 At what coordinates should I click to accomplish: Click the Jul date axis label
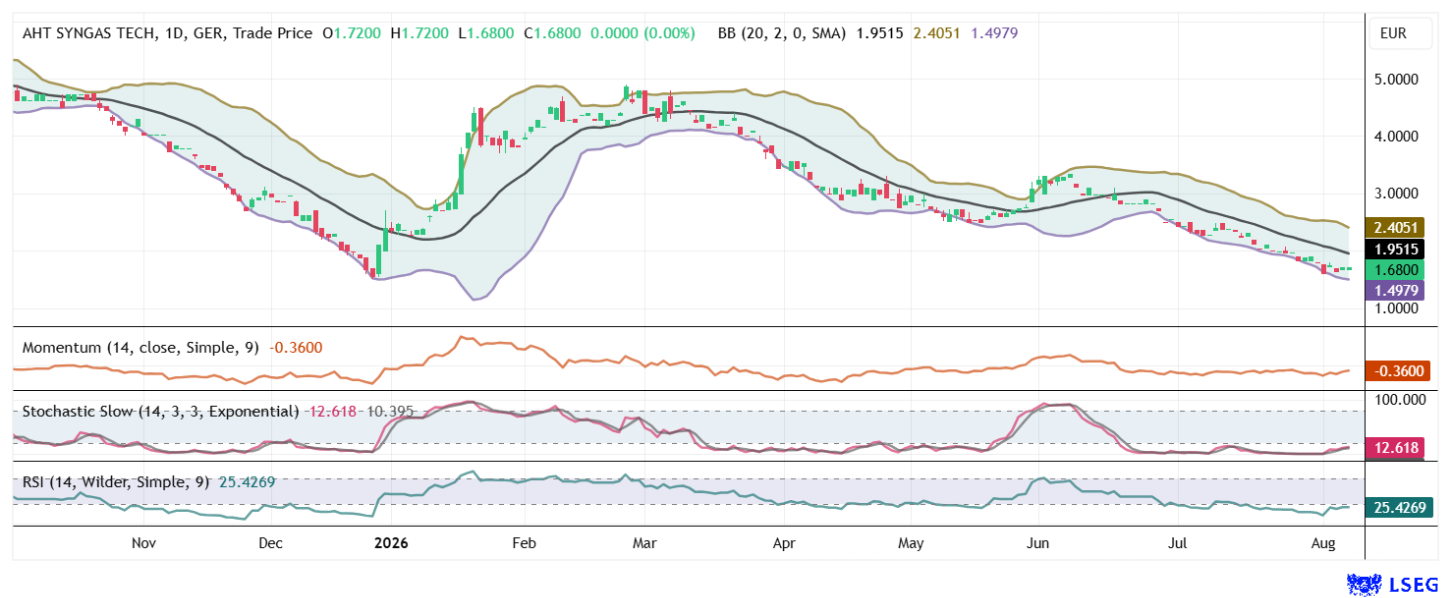click(x=1178, y=544)
